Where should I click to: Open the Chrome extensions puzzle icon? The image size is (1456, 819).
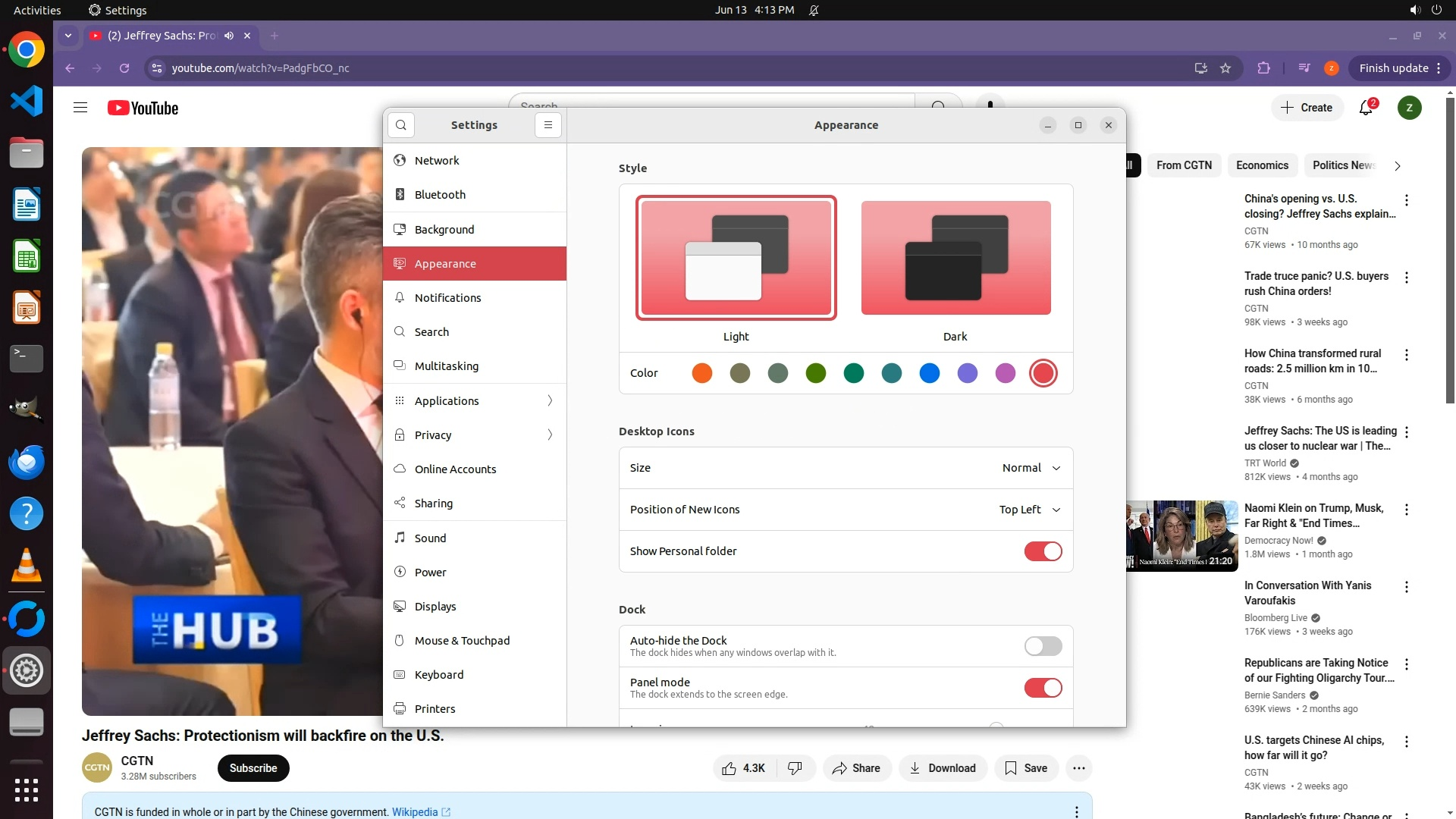pyautogui.click(x=1263, y=68)
